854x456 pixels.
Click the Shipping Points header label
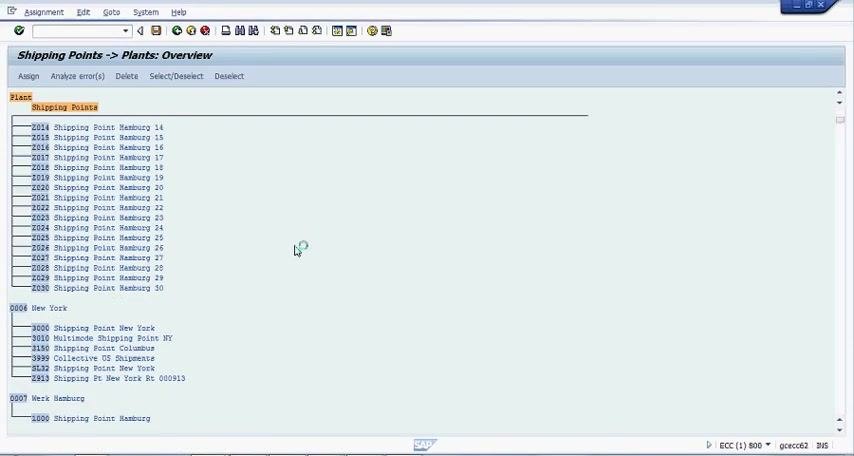click(64, 107)
